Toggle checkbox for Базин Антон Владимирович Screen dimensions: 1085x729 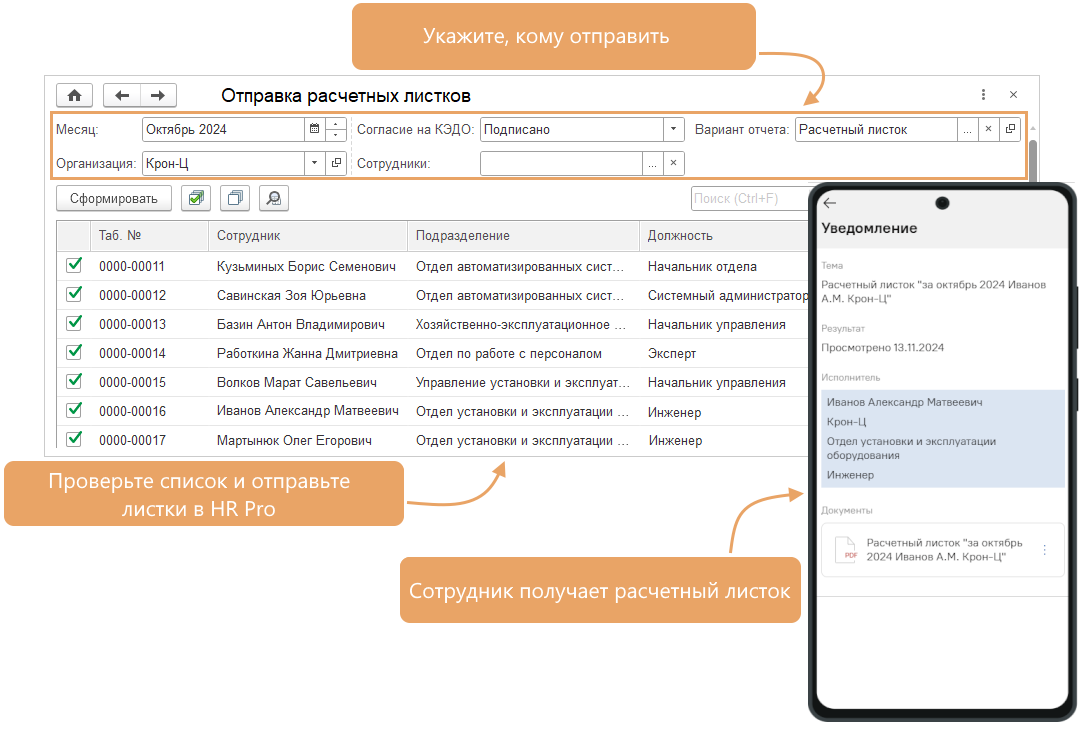74,324
